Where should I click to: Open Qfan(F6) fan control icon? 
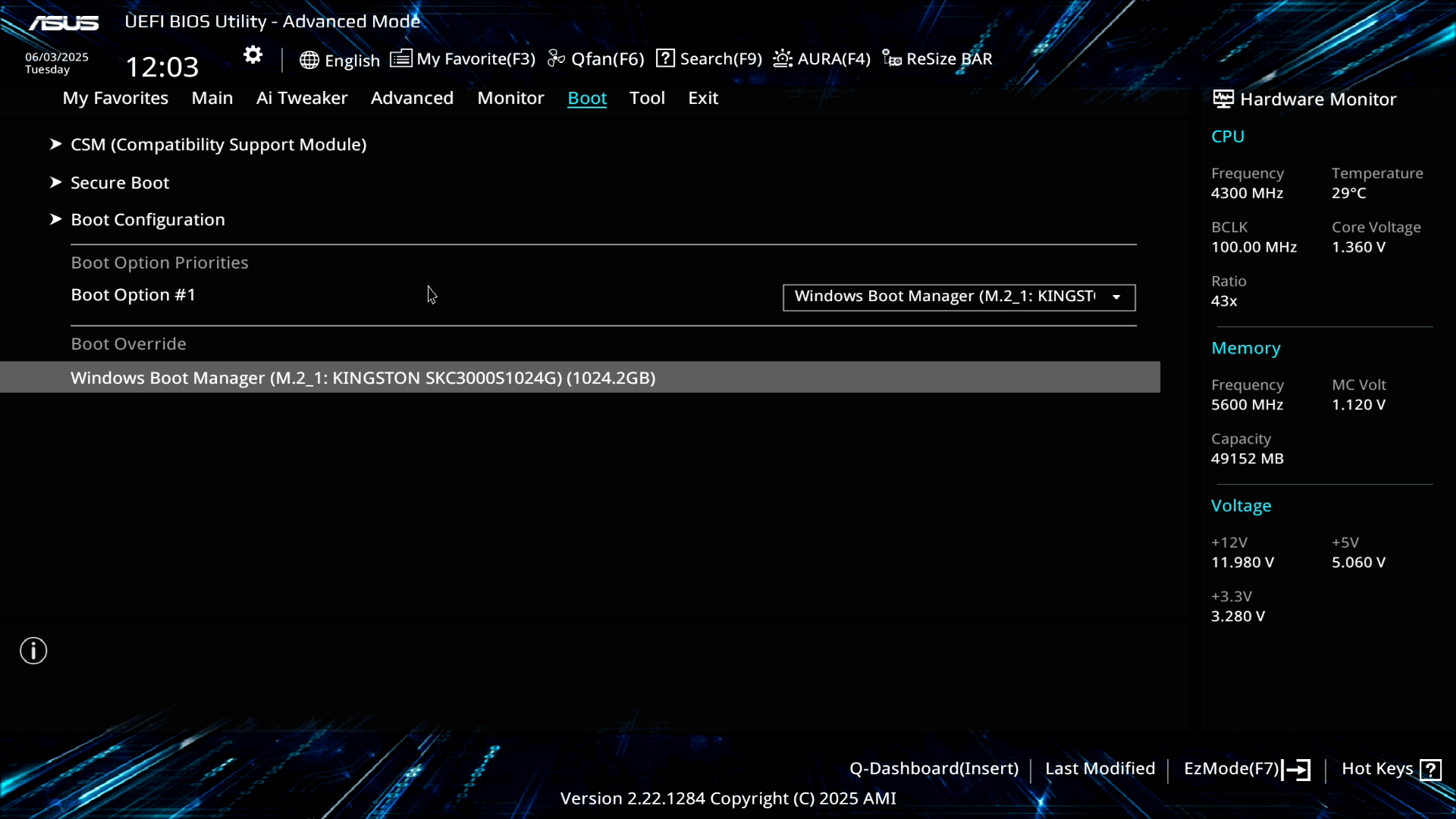click(x=556, y=58)
